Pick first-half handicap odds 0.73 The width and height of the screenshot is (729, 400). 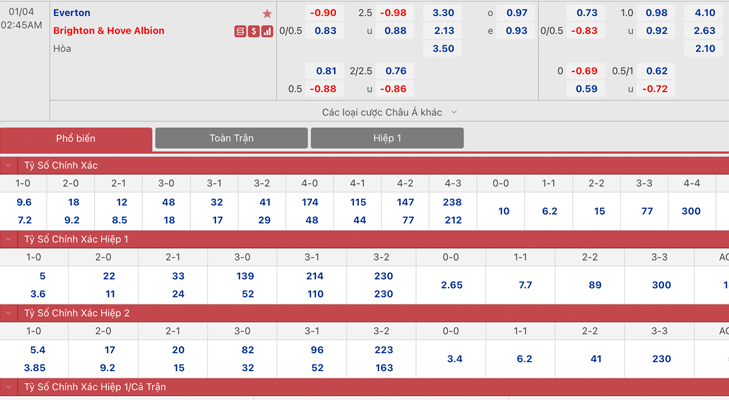click(x=586, y=13)
